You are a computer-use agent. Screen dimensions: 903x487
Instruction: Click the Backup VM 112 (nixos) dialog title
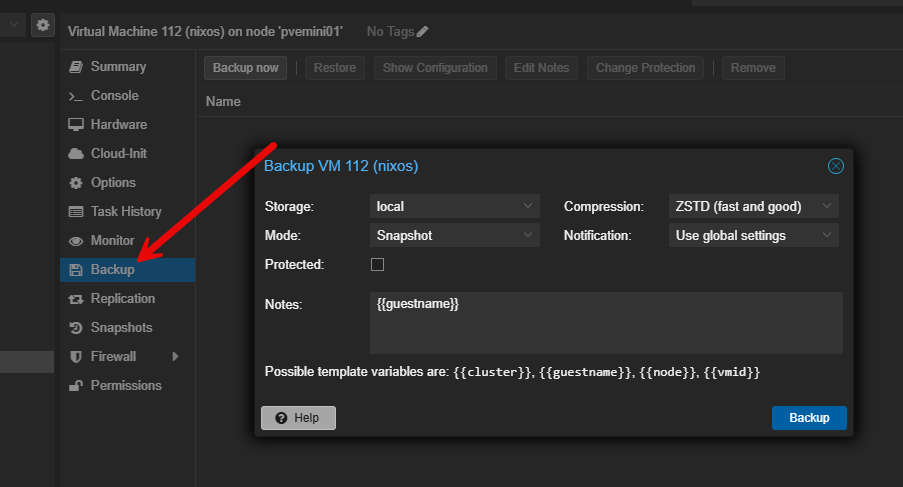341,166
